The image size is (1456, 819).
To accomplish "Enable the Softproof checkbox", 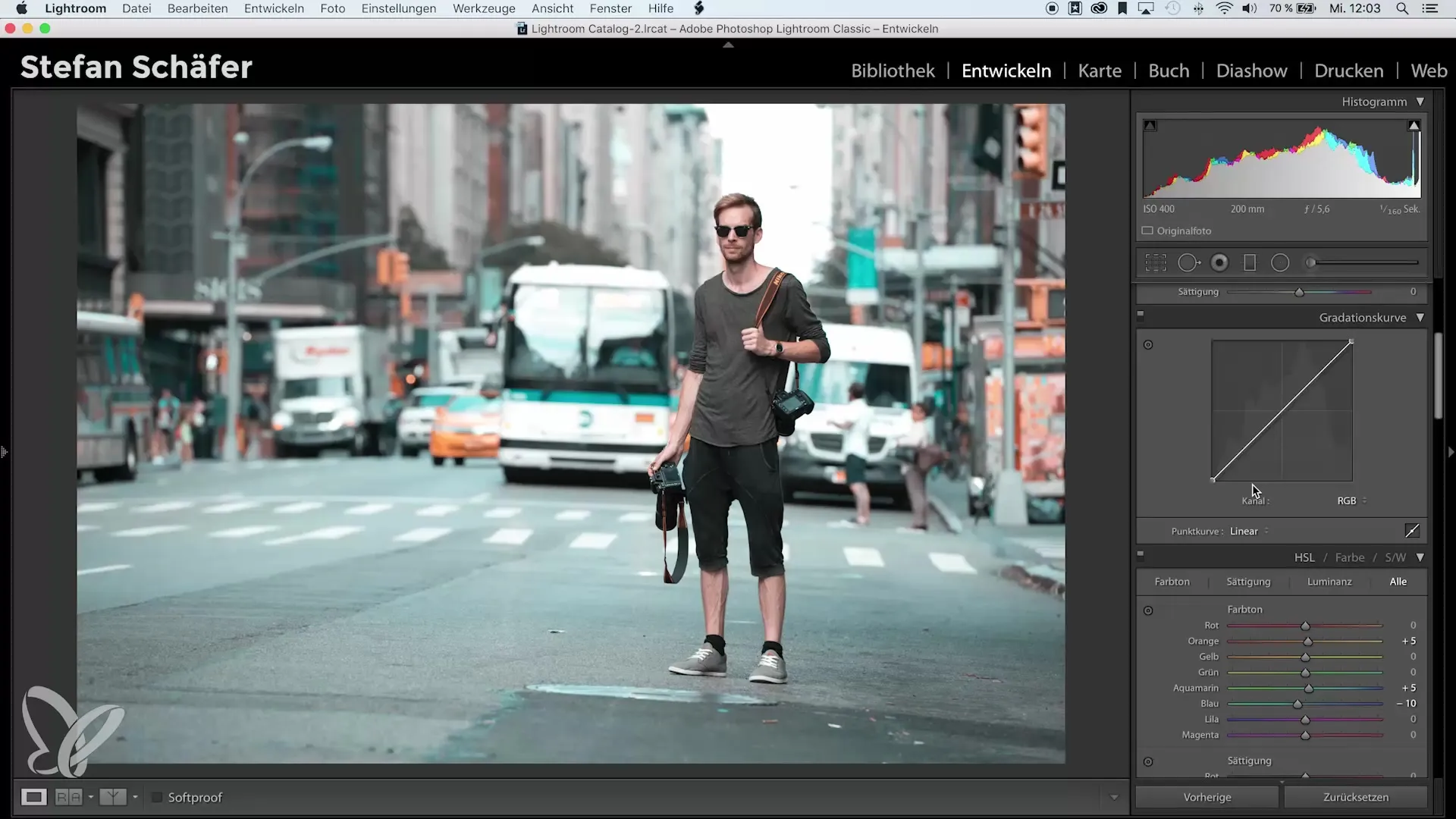I will click(157, 797).
